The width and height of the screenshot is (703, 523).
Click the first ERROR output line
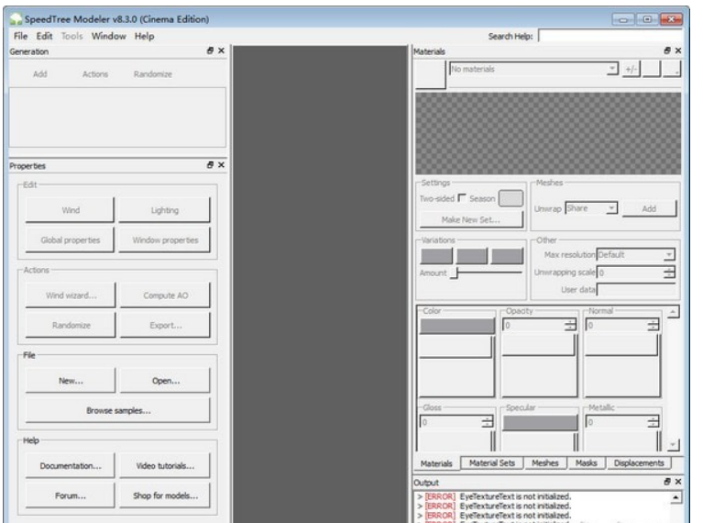[494, 497]
